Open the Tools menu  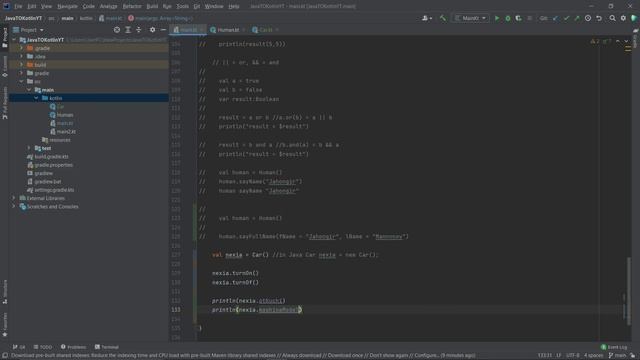coord(182,6)
